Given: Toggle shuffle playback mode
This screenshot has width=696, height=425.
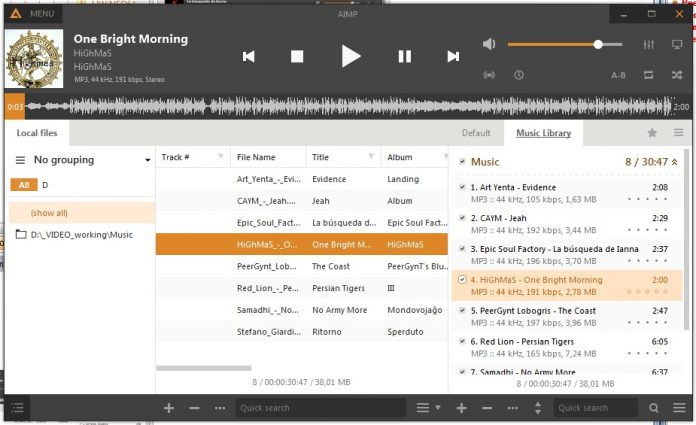Looking at the screenshot, I should pyautogui.click(x=677, y=75).
